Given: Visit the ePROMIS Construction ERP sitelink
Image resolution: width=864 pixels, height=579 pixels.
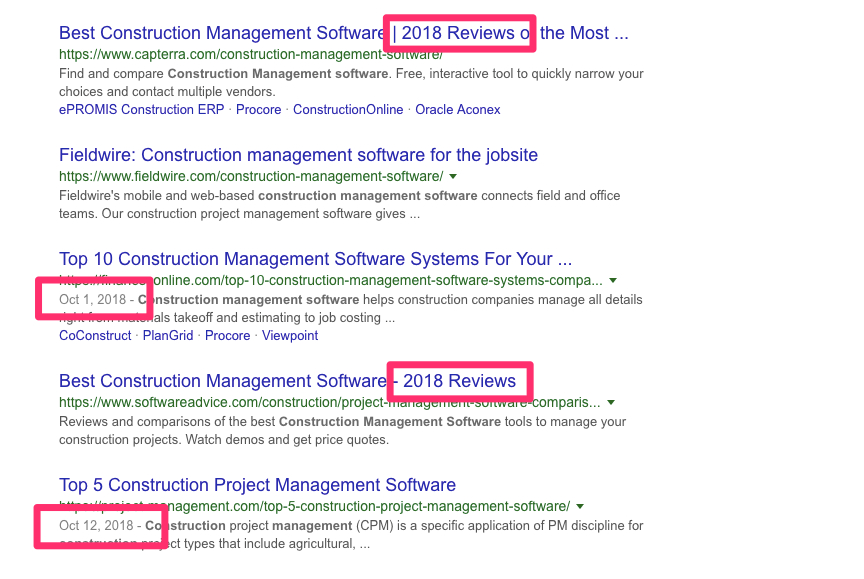Looking at the screenshot, I should pos(142,110).
